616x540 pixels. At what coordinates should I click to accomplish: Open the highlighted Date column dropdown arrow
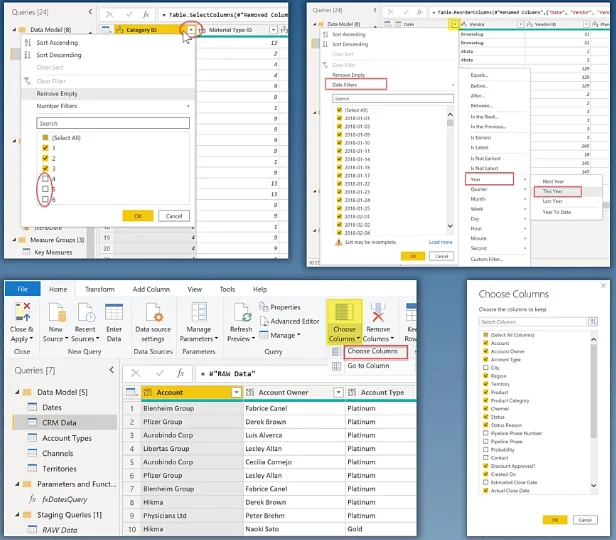(455, 24)
